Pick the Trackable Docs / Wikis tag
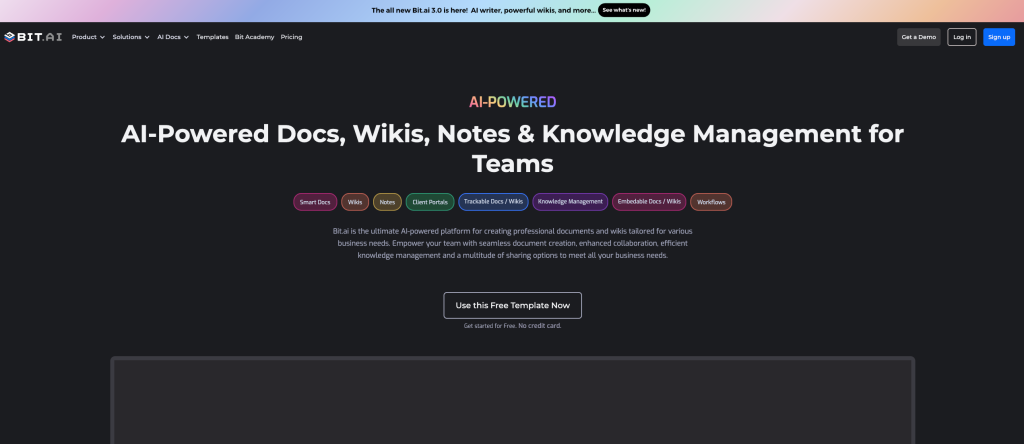Viewport: 1024px width, 444px height. click(493, 202)
